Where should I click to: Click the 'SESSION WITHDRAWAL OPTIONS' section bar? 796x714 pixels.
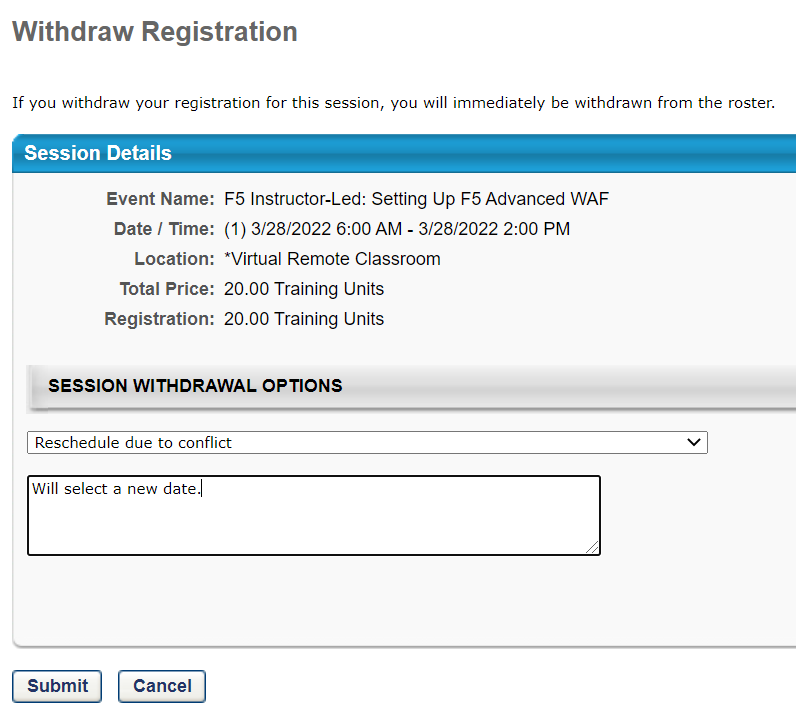(411, 386)
